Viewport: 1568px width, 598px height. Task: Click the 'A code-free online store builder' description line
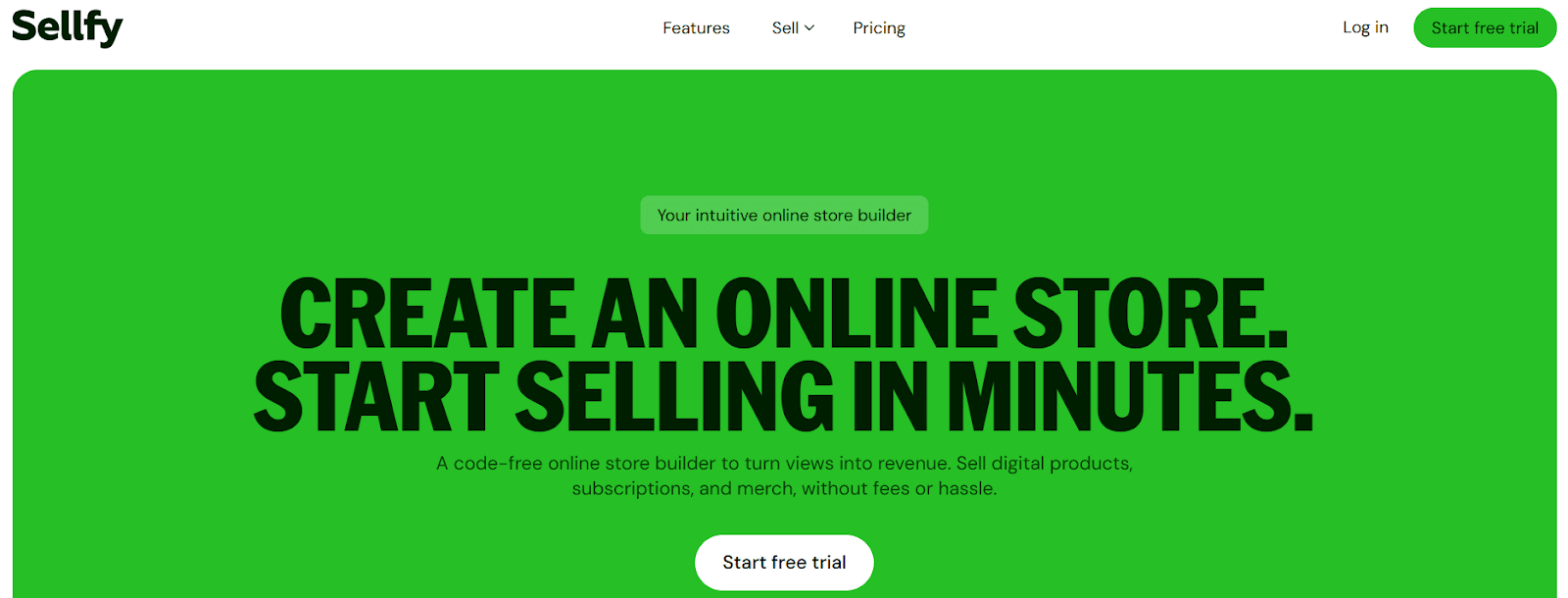(x=784, y=463)
